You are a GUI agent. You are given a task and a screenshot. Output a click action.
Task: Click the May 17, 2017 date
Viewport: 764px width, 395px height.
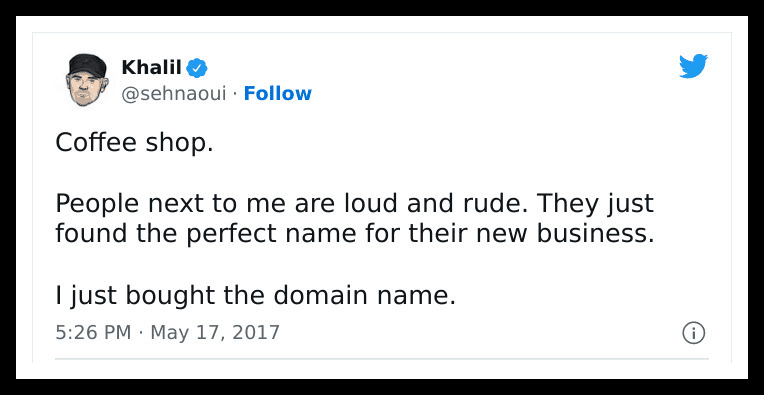point(215,333)
